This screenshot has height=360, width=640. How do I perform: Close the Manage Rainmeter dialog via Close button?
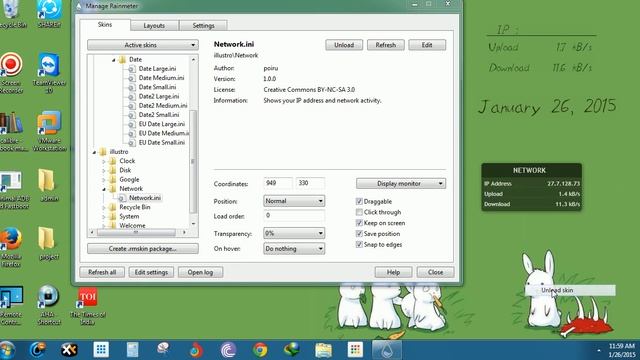[x=436, y=272]
